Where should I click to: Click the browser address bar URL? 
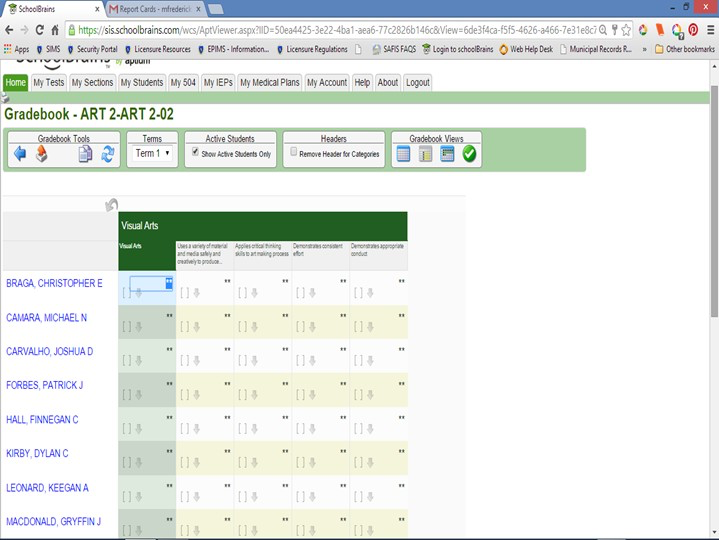click(x=337, y=30)
